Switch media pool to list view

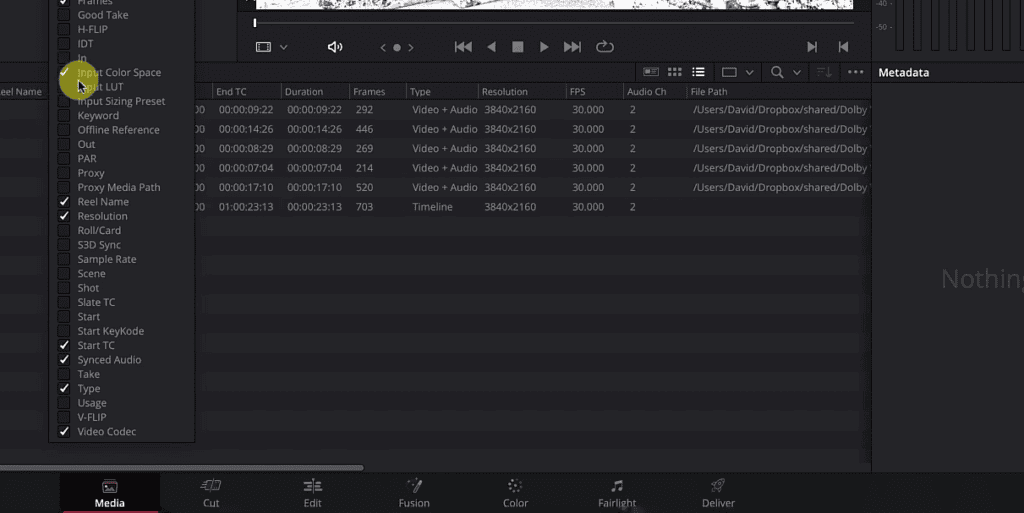tap(698, 72)
